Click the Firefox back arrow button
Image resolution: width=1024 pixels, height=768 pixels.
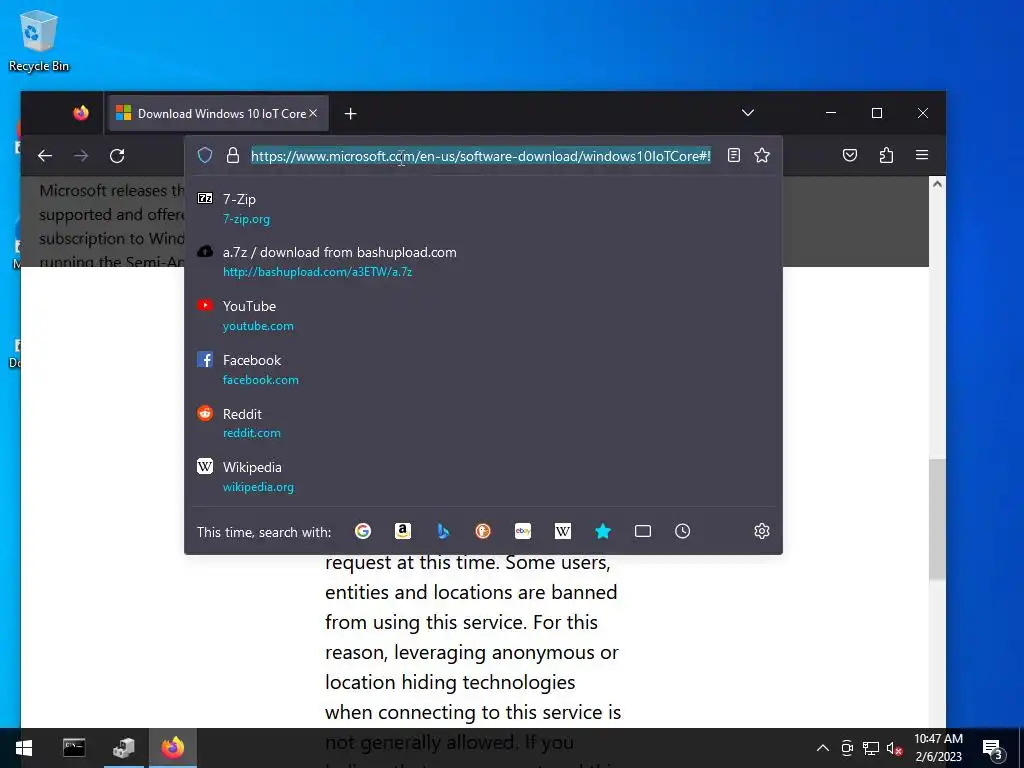(44, 156)
